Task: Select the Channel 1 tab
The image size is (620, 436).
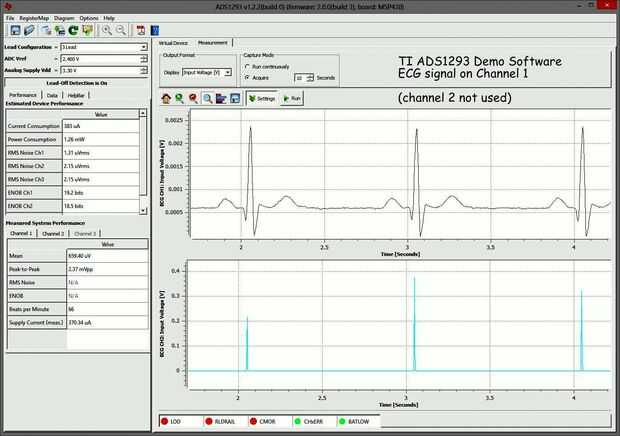Action: point(21,234)
